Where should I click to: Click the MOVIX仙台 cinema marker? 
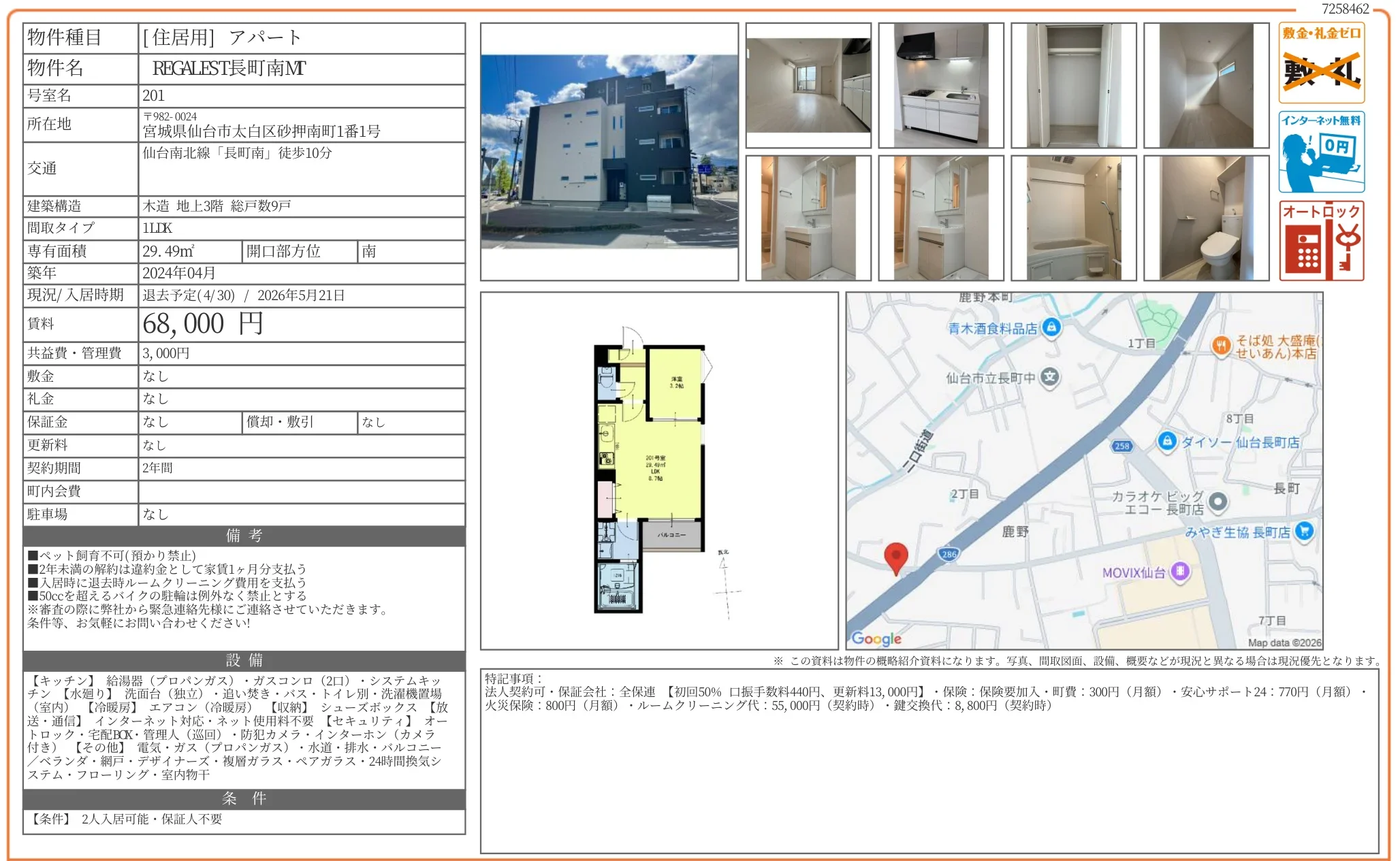point(1180,571)
